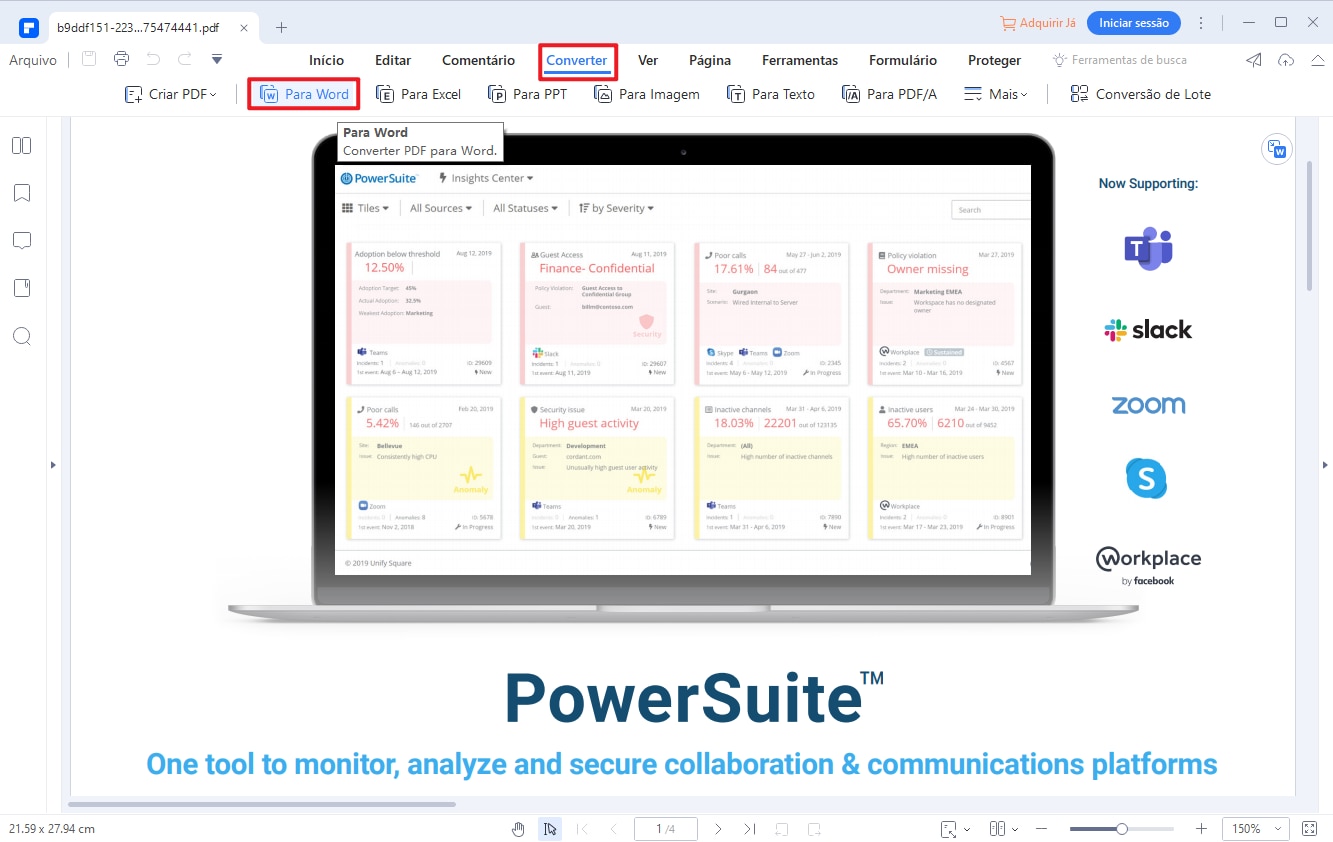Open the bookmarks side panel
1333x842 pixels.
tap(22, 193)
